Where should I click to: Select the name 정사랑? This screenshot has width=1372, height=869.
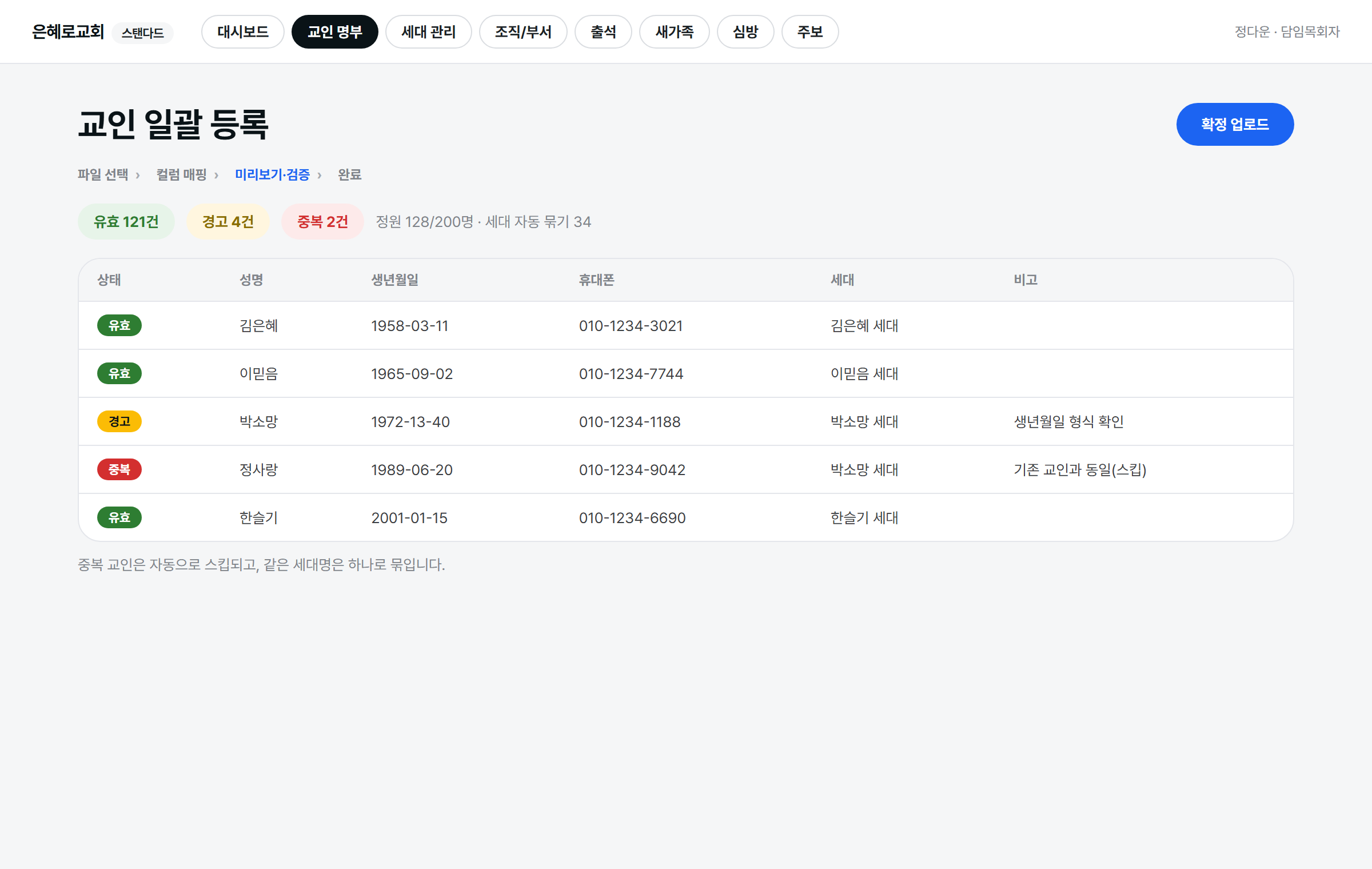click(x=259, y=470)
